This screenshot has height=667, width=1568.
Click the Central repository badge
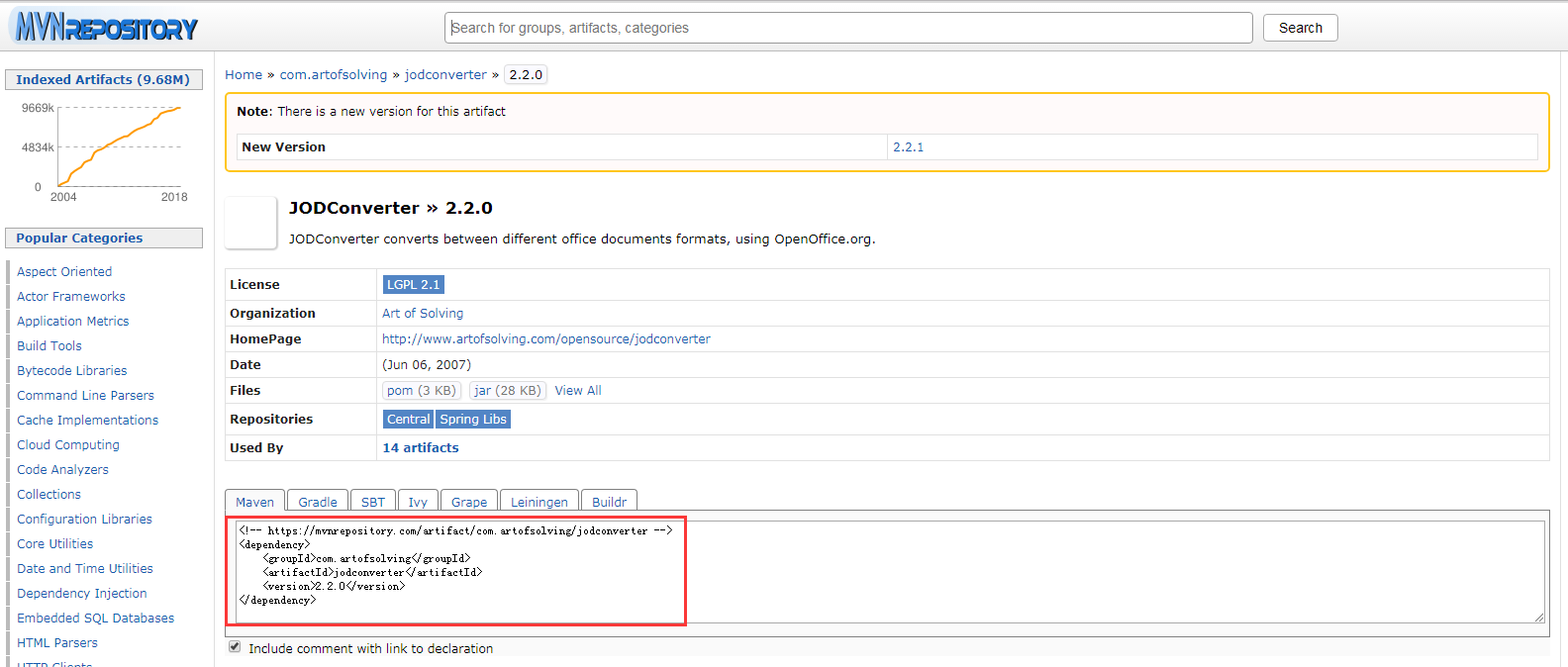(408, 420)
